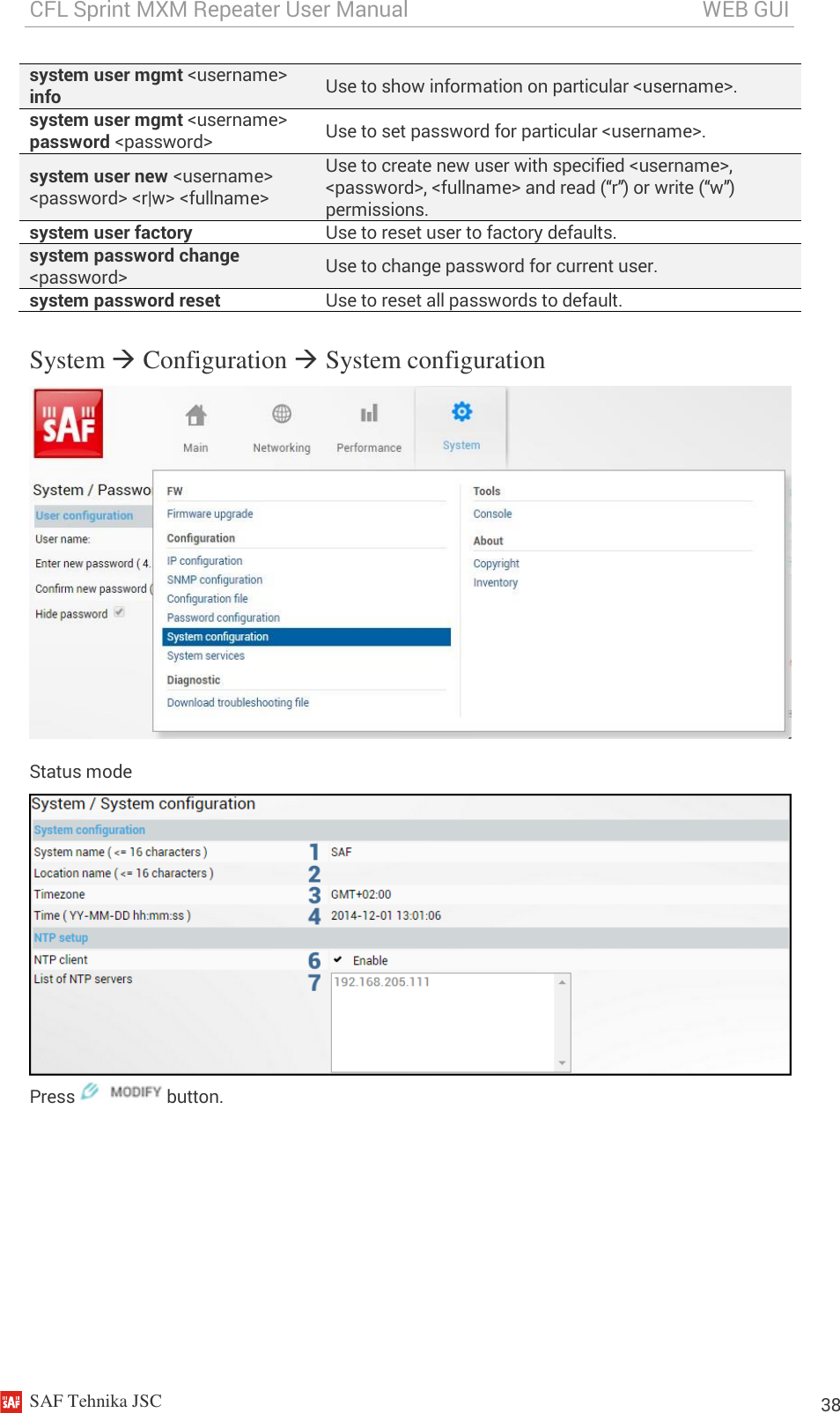Screen dimensions: 840x1413
Task: Click the System name label
Action: point(121,852)
